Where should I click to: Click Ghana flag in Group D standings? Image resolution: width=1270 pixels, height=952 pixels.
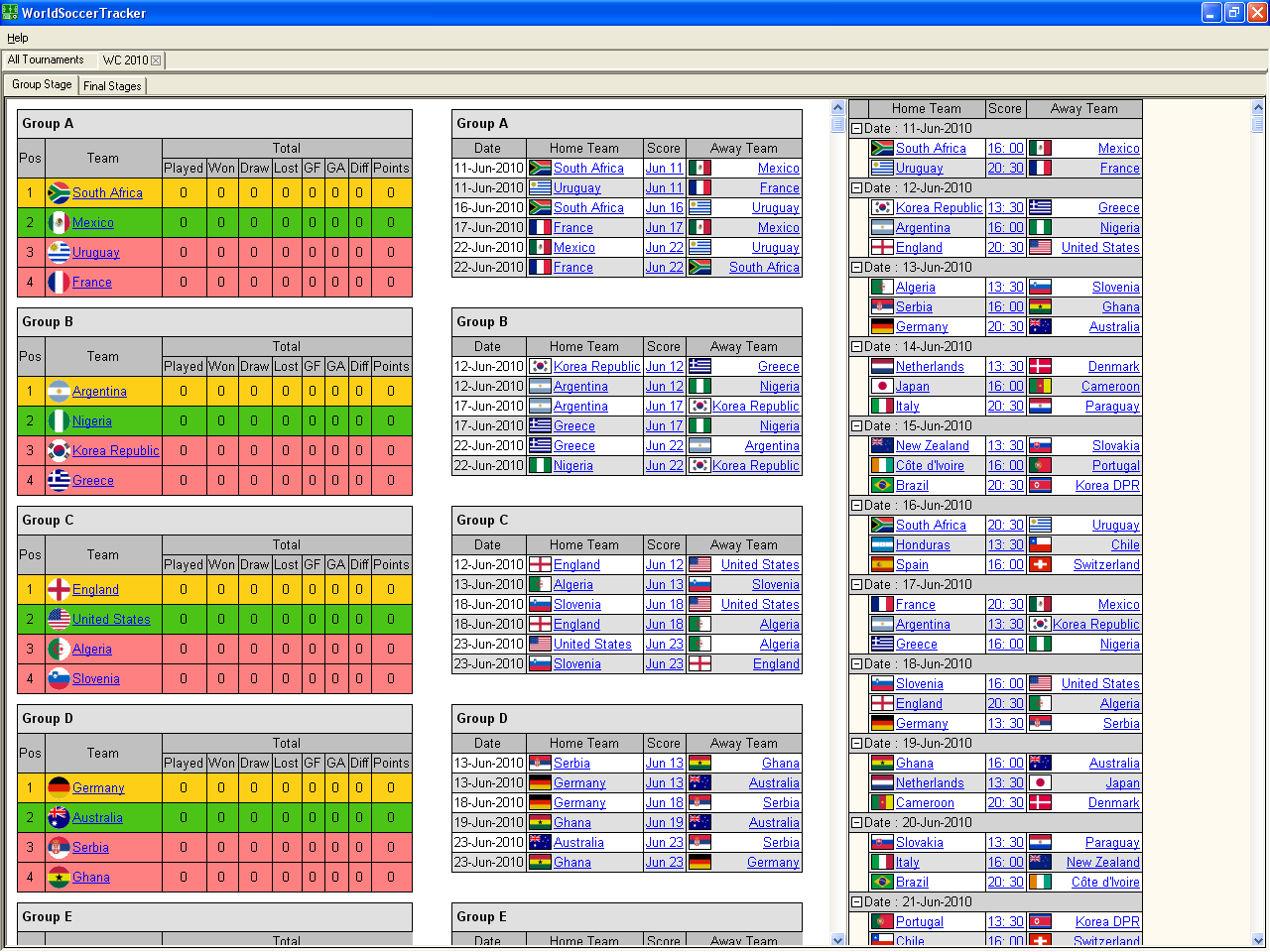click(59, 877)
